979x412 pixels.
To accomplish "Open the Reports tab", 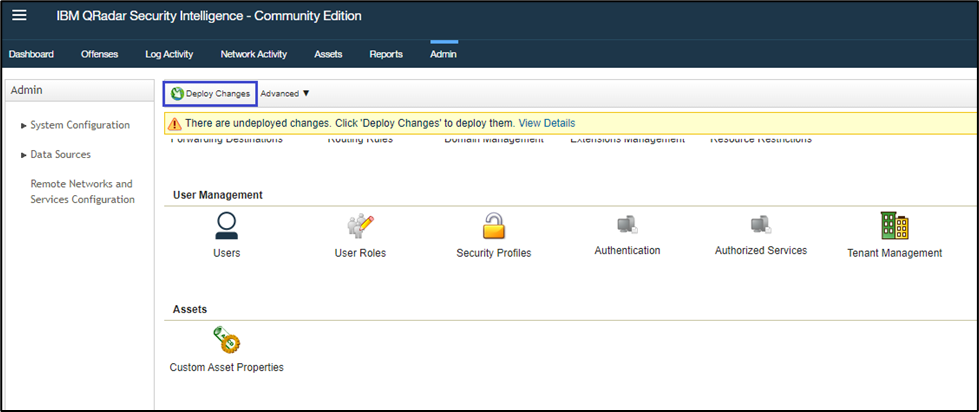I will coord(386,54).
